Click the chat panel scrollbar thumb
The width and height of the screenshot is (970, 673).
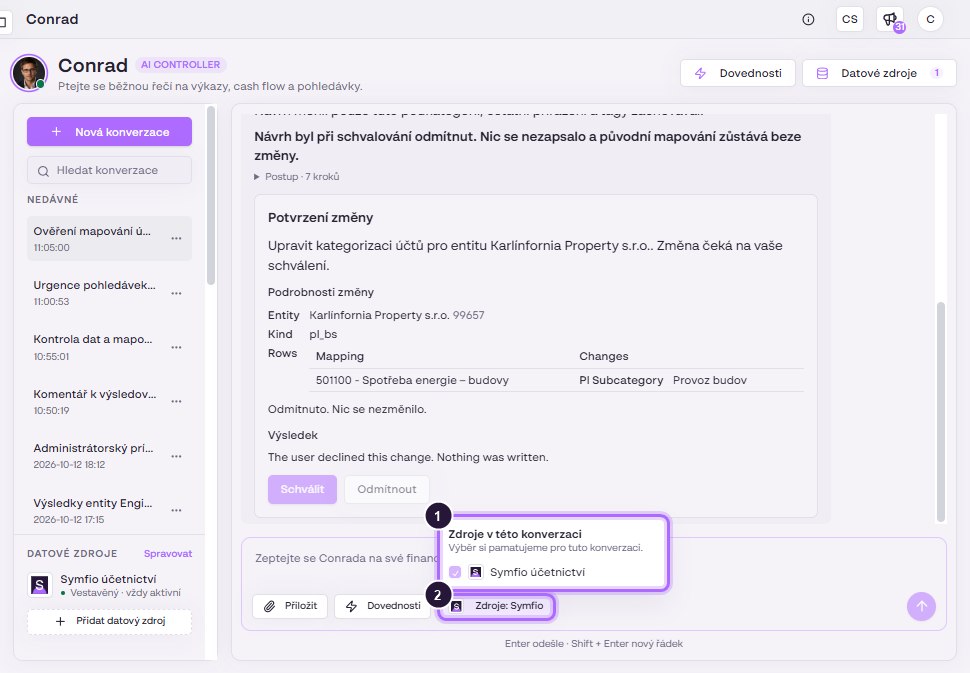(x=941, y=412)
